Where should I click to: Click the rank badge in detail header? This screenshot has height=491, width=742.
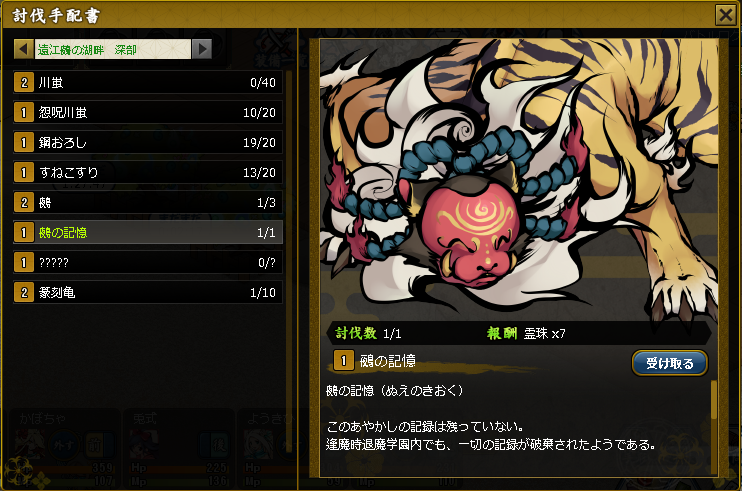click(344, 361)
